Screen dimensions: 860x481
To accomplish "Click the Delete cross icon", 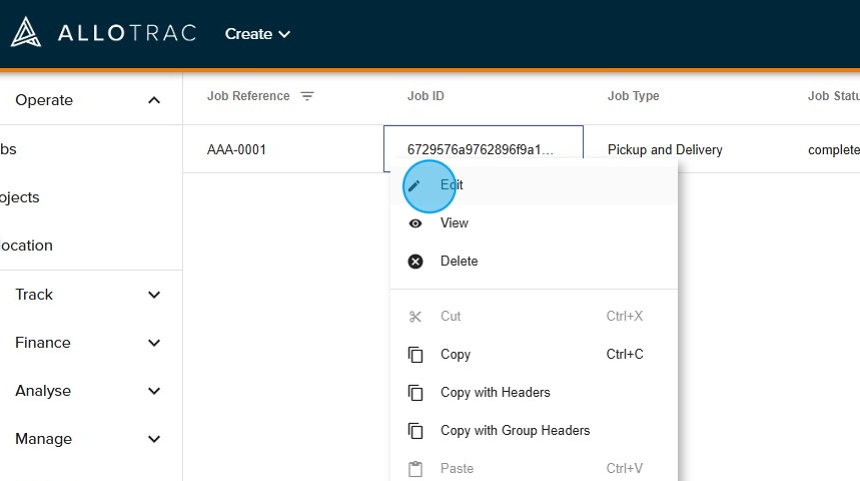I will (x=415, y=261).
